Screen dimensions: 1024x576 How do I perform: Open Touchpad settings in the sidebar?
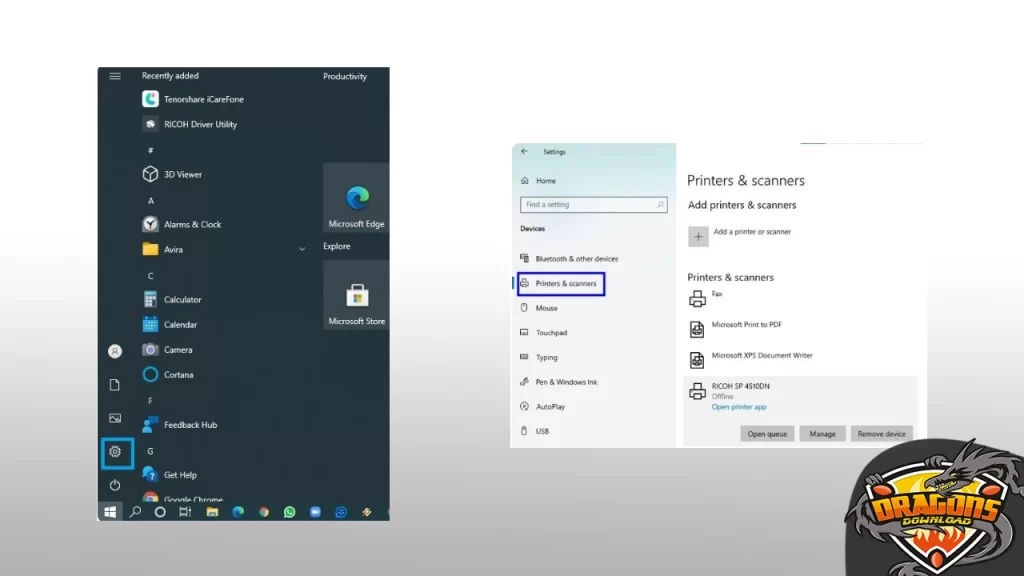[x=548, y=332]
